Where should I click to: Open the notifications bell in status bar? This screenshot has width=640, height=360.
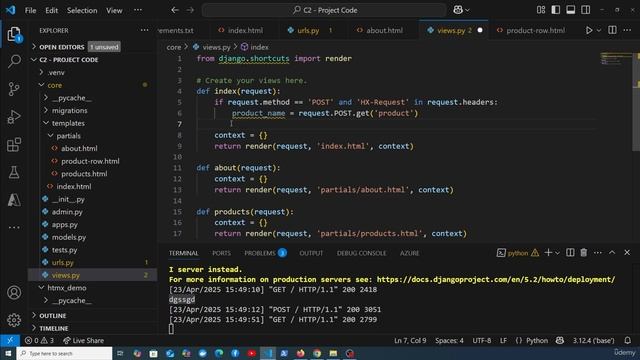click(x=627, y=340)
